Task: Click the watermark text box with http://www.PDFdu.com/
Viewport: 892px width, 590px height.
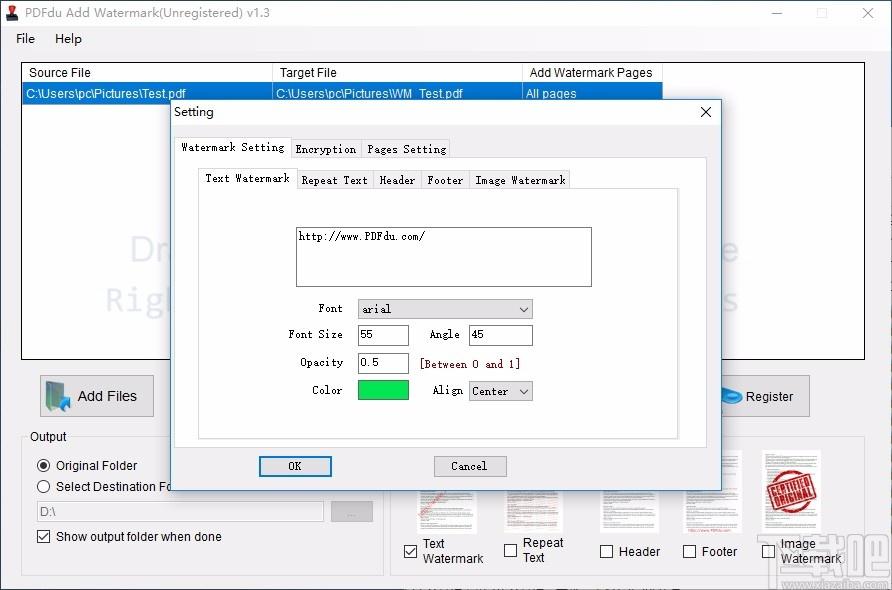Action: click(x=444, y=257)
